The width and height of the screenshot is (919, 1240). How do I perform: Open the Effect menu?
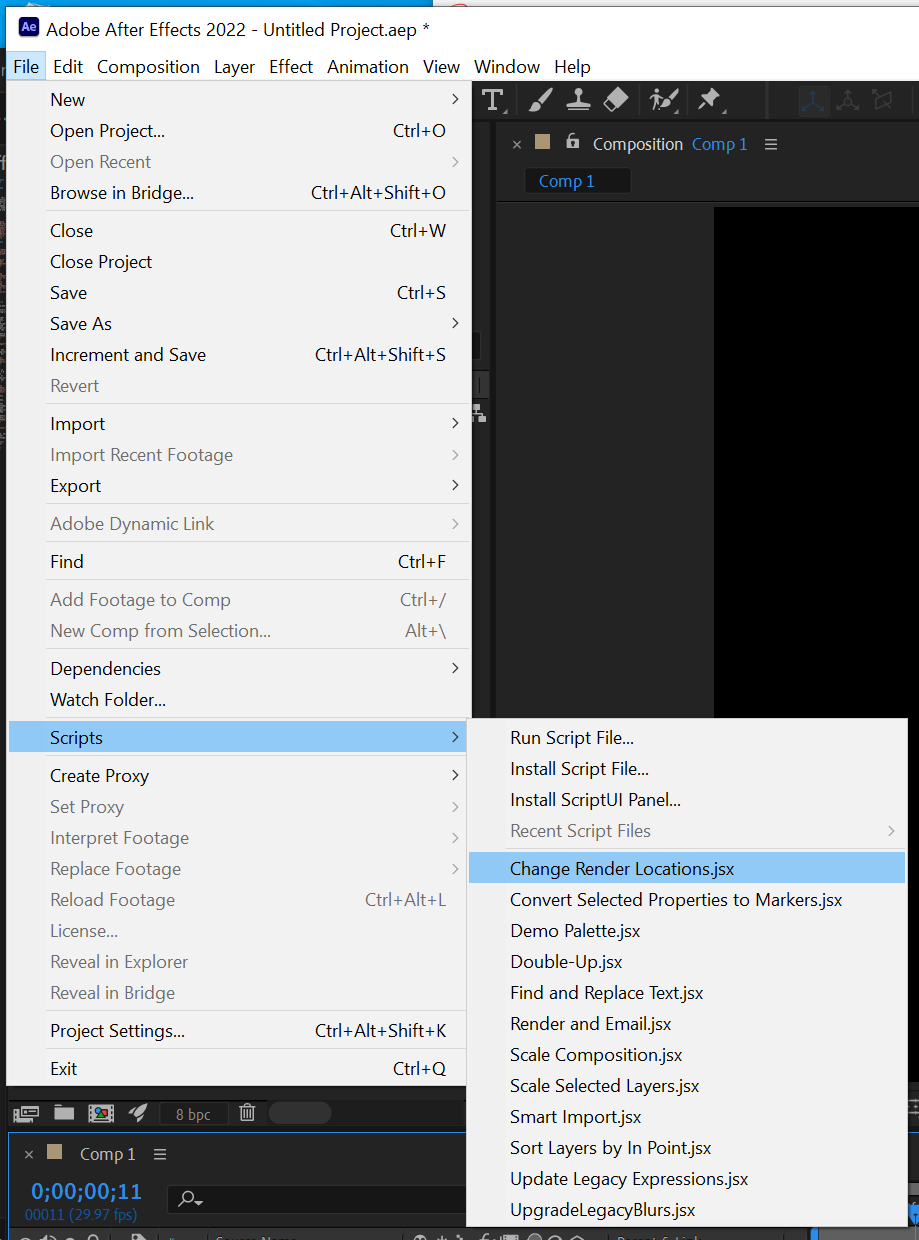pyautogui.click(x=291, y=67)
